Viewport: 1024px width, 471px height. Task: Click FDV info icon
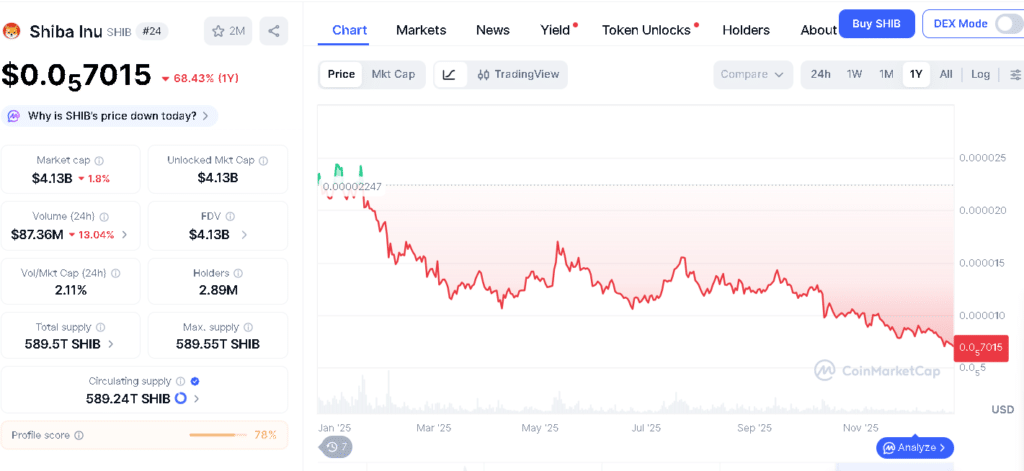tap(230, 216)
